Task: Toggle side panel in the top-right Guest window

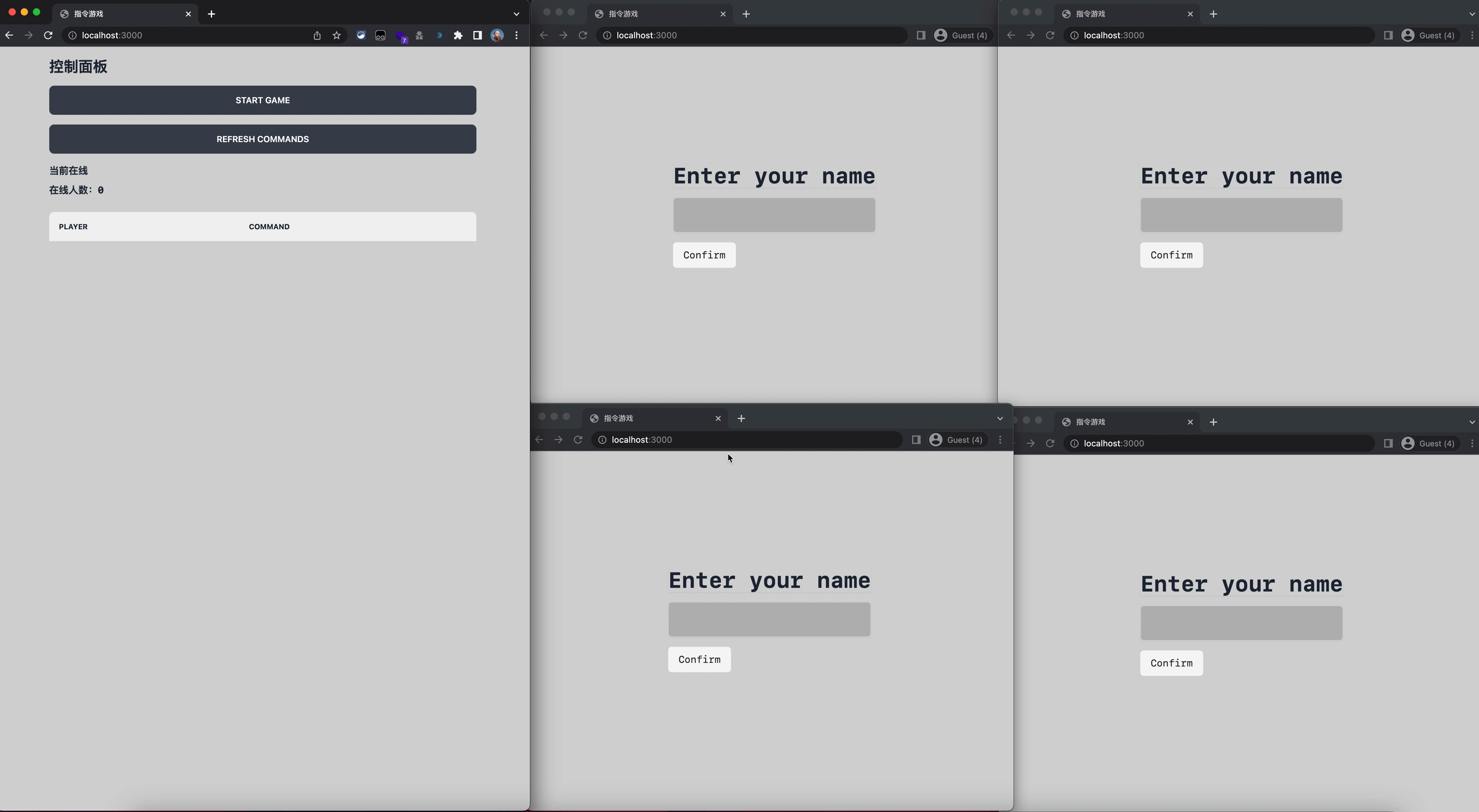Action: click(1388, 36)
